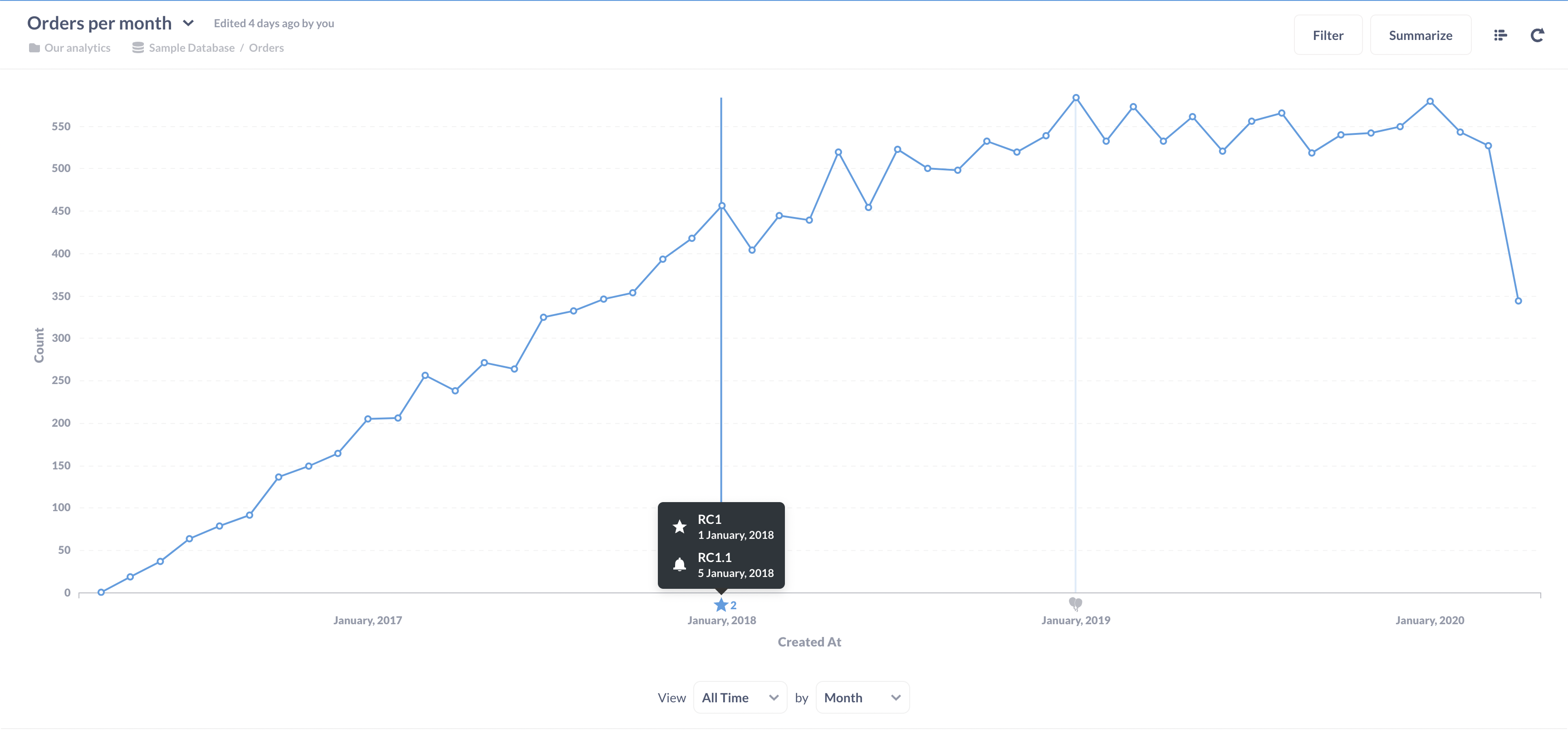Open the notebook editor view
This screenshot has width=1568, height=730.
tap(1500, 35)
